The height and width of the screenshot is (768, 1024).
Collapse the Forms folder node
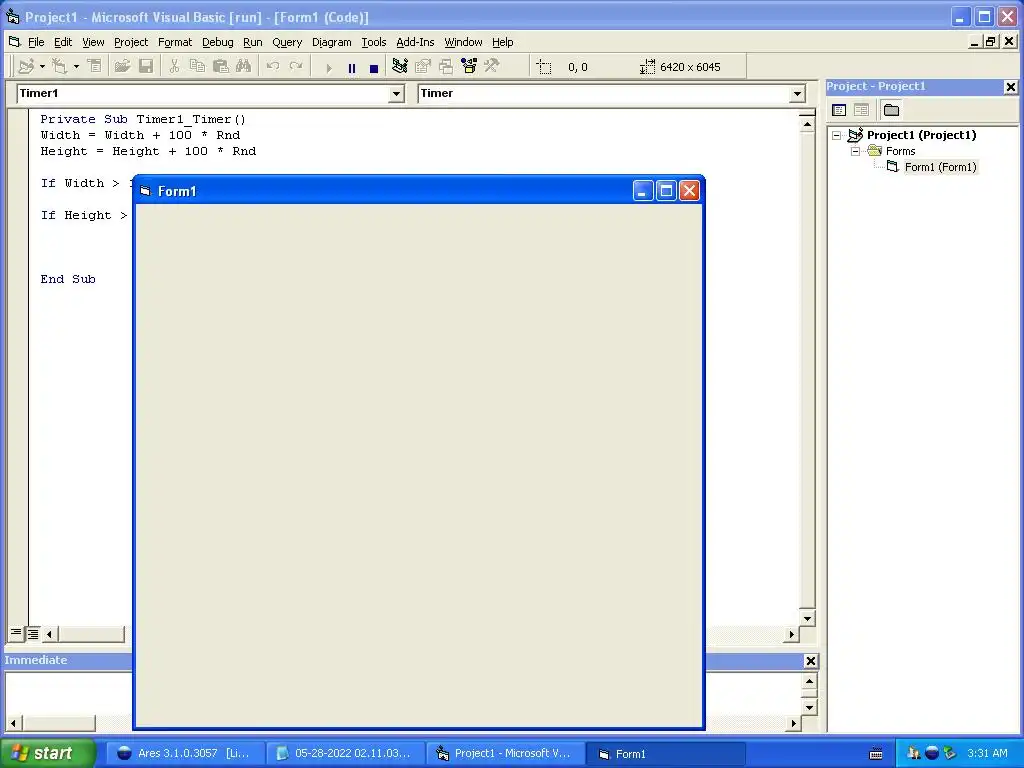pyautogui.click(x=856, y=152)
